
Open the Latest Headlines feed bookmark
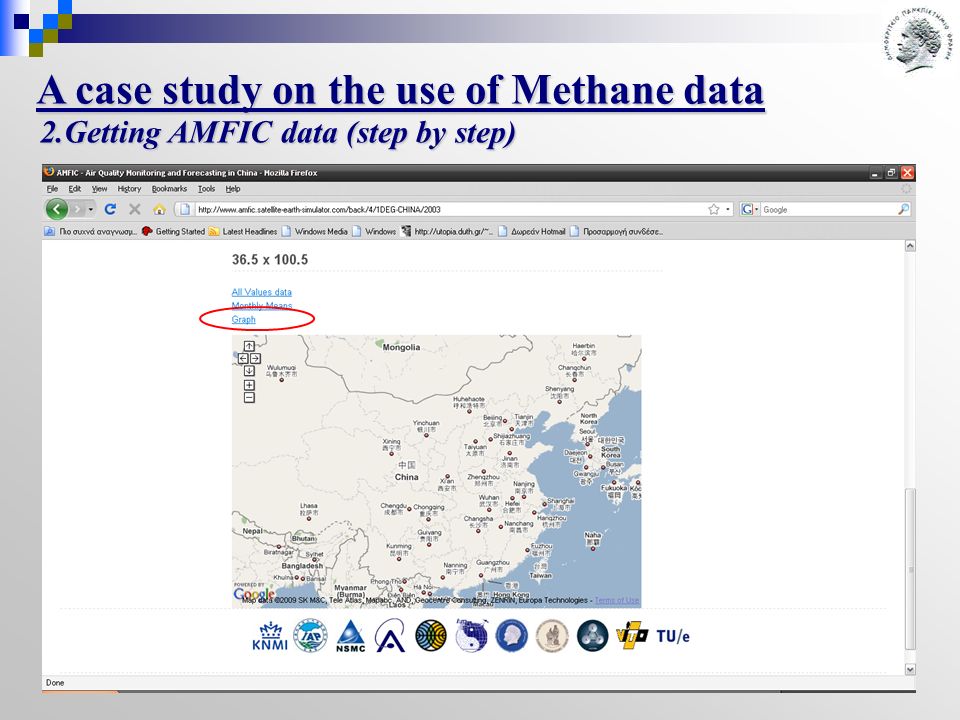(243, 231)
